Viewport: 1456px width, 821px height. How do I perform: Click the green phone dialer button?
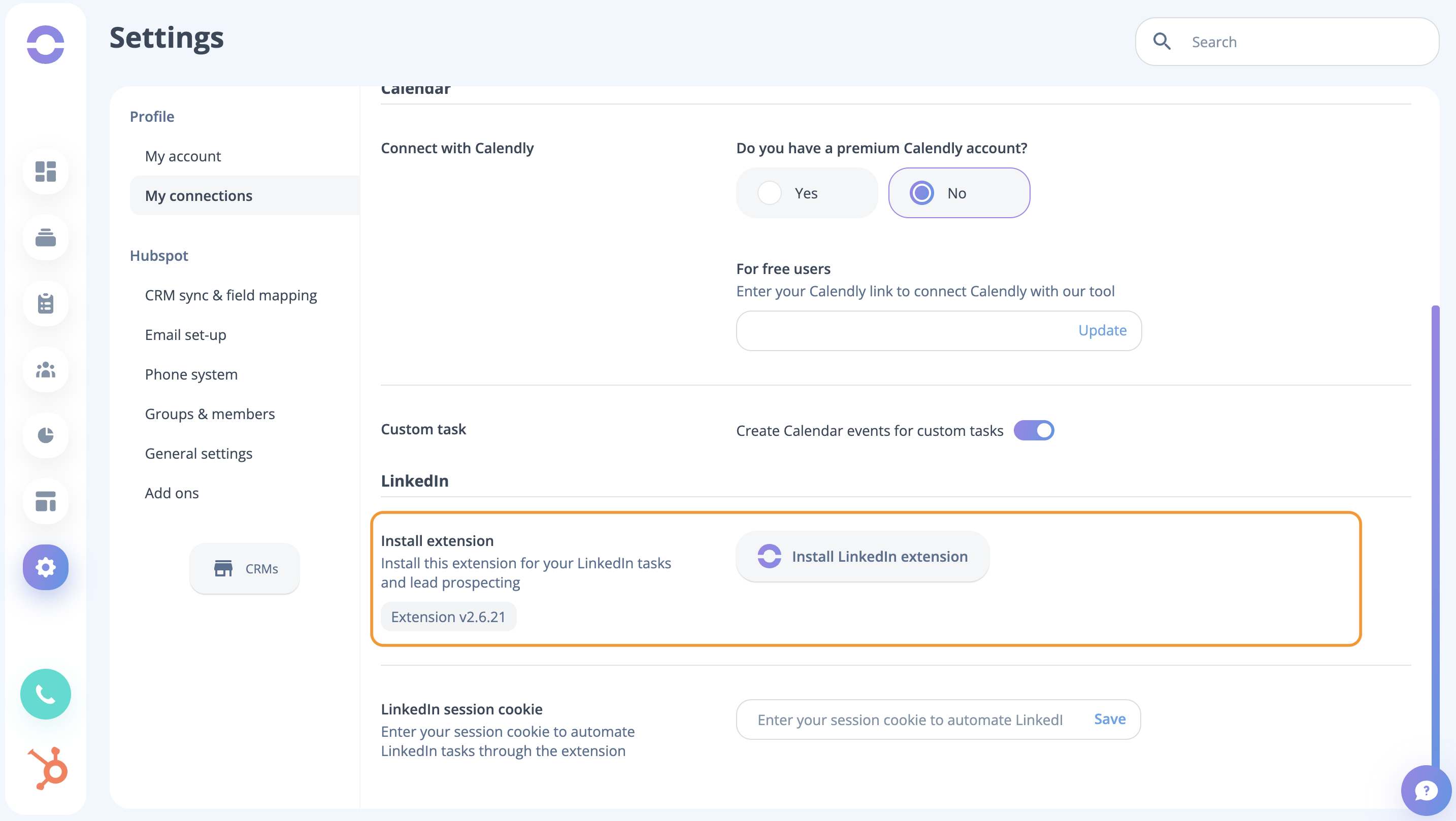[45, 694]
